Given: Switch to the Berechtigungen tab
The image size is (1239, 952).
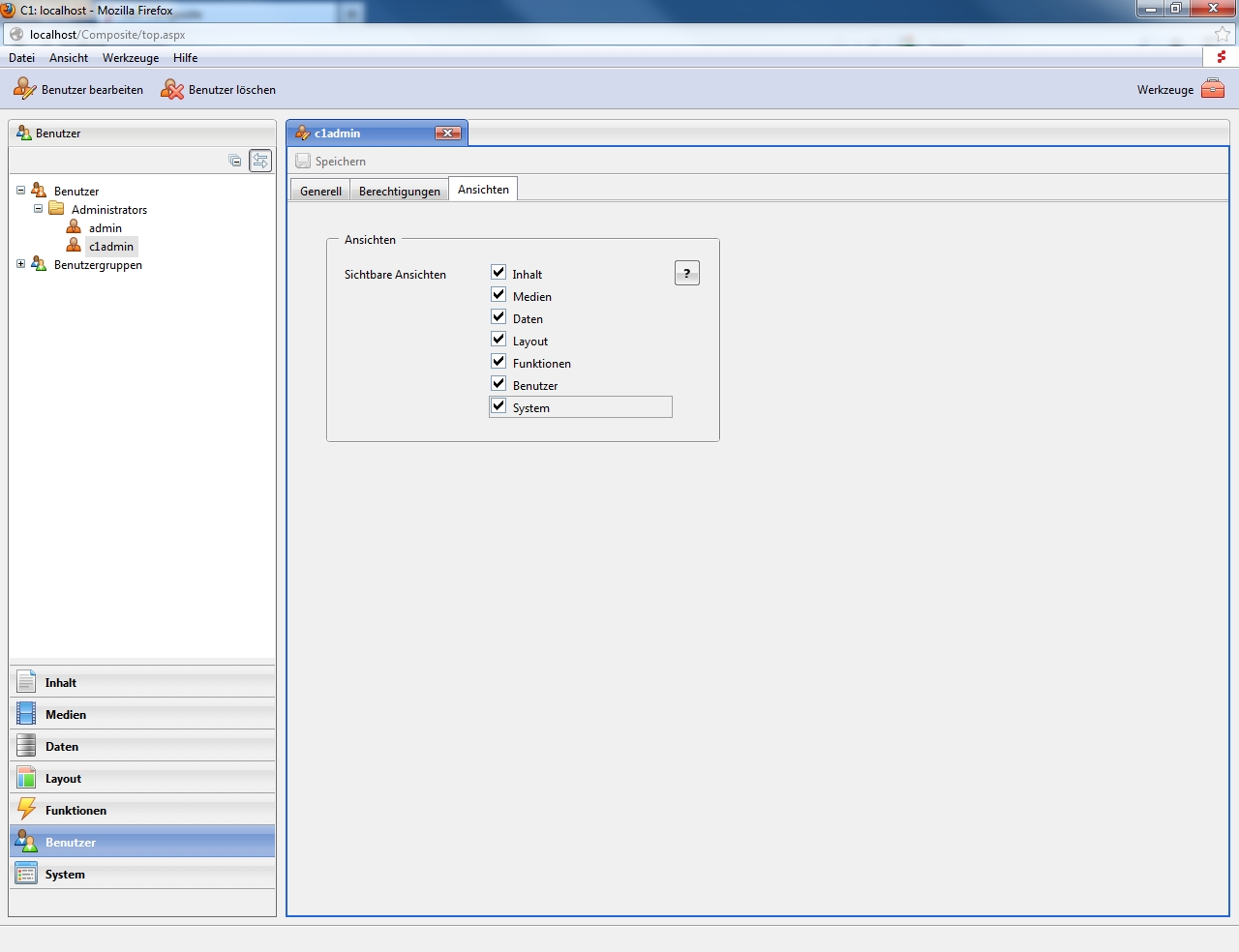Looking at the screenshot, I should pos(399,191).
